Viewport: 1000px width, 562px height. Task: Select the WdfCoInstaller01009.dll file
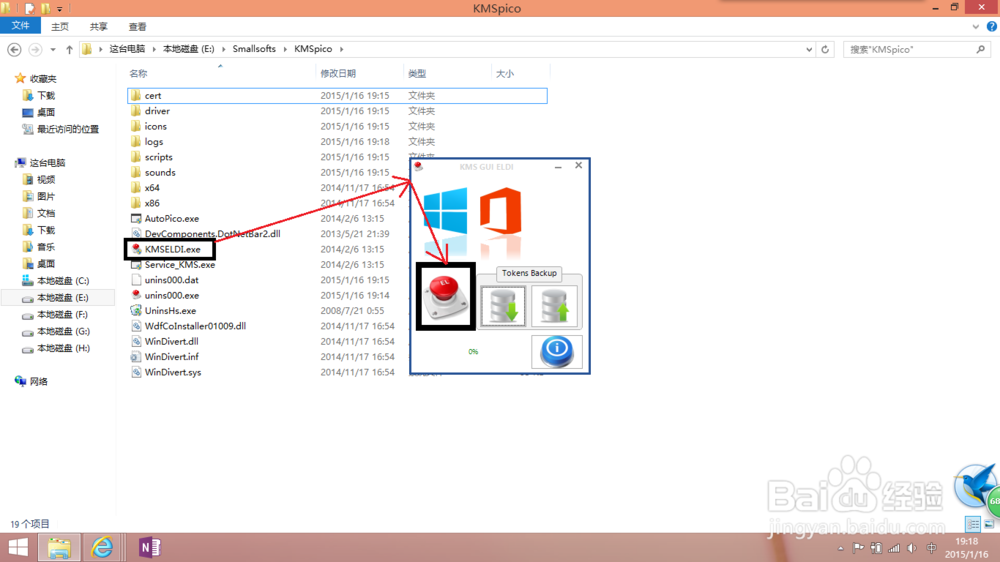[195, 326]
